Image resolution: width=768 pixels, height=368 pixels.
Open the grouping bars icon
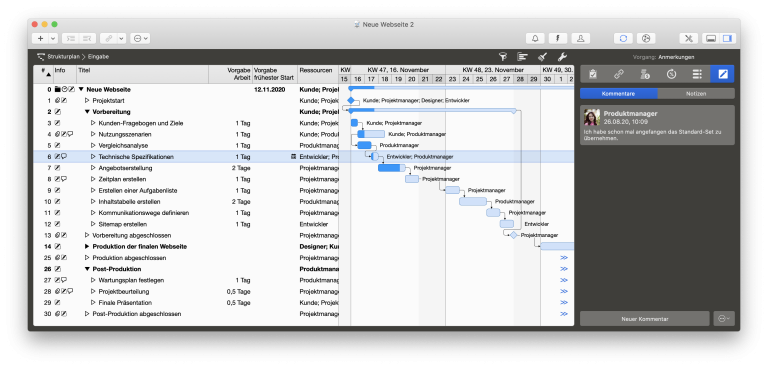tap(522, 57)
